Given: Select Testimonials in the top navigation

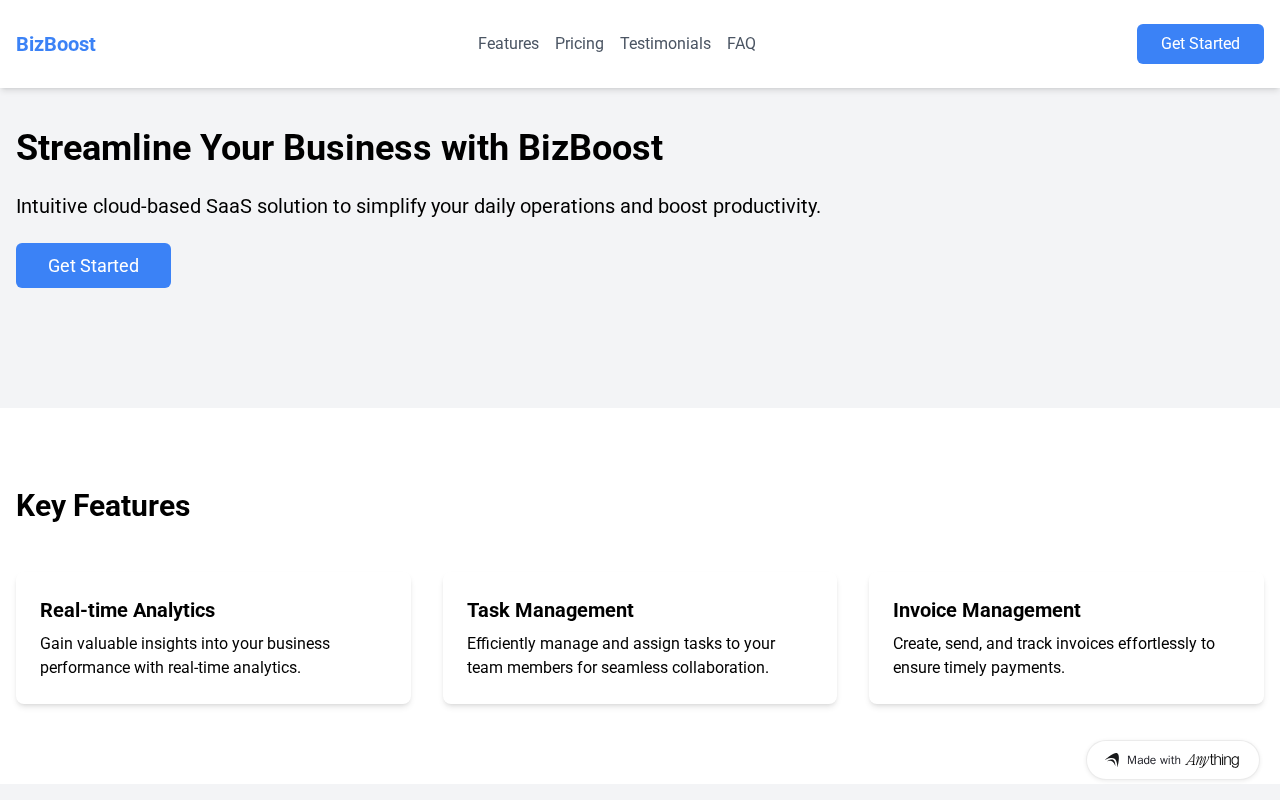Looking at the screenshot, I should [x=665, y=44].
